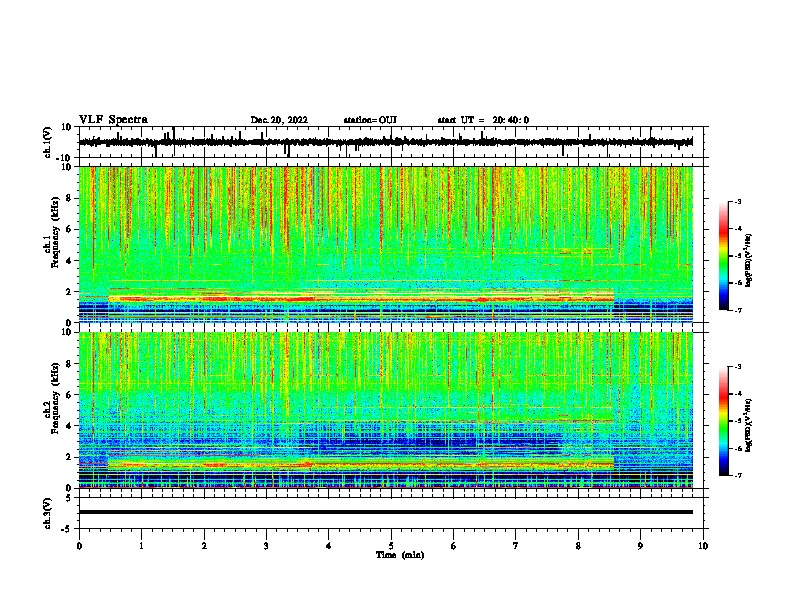Click the "-7" label on ch.1 color scale
The image size is (792, 612).
click(x=738, y=310)
